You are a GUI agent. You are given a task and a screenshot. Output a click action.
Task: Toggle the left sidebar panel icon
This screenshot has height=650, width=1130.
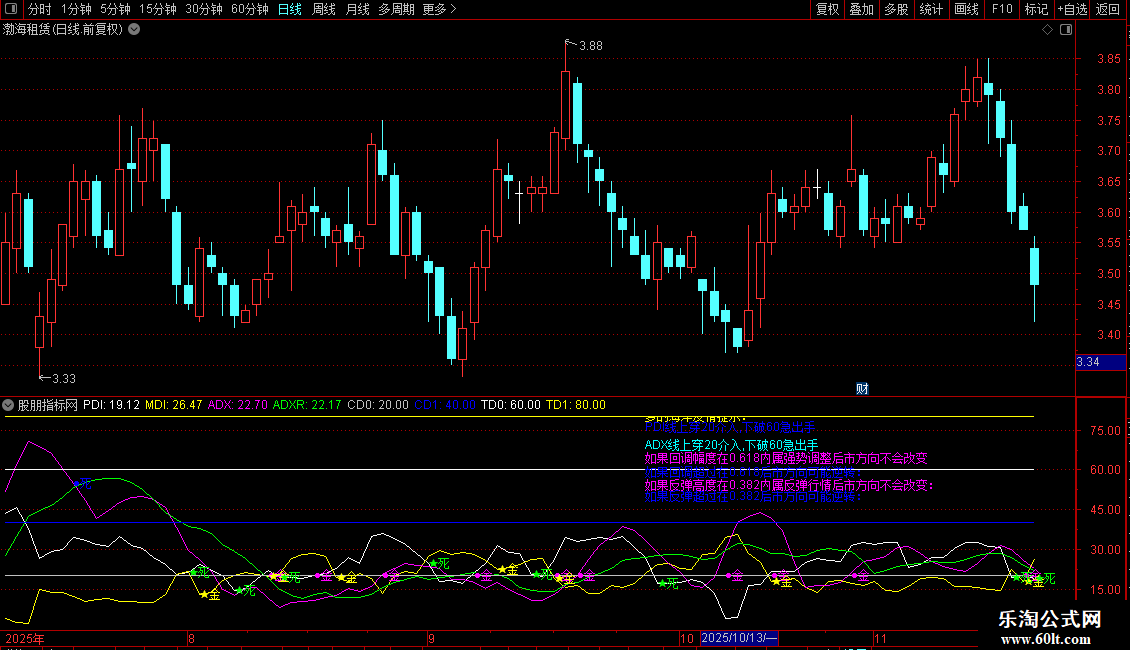coord(10,10)
